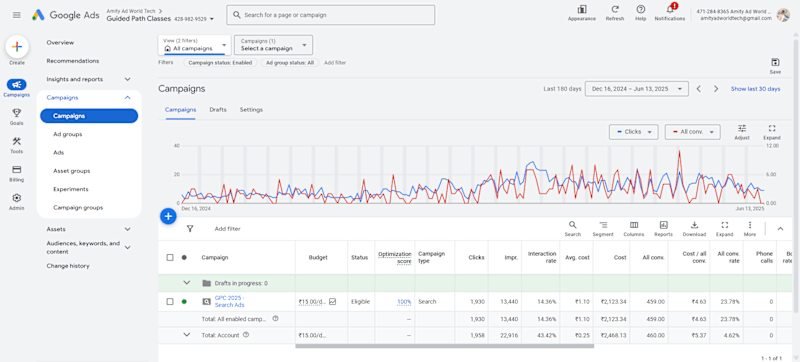Expand Insights and reports section
This screenshot has width=800, height=362.
[x=128, y=79]
